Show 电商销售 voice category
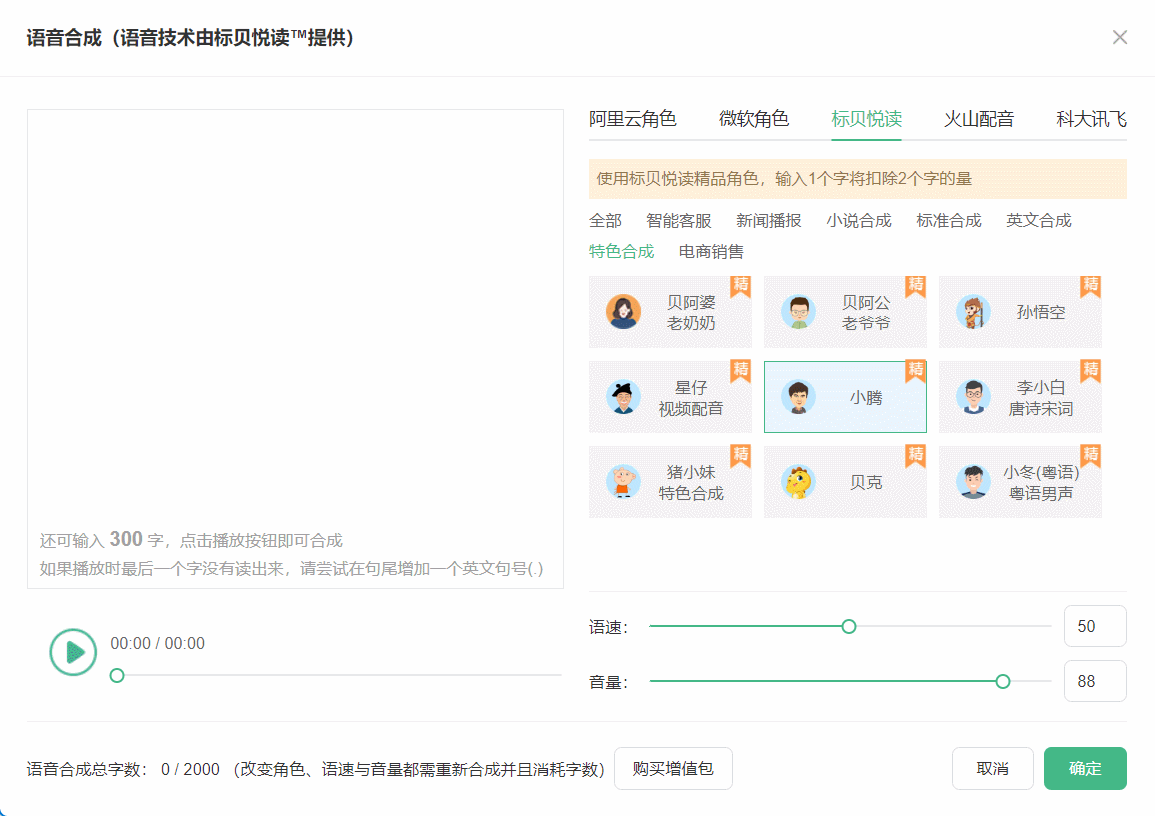The width and height of the screenshot is (1155, 816). pyautogui.click(x=711, y=252)
